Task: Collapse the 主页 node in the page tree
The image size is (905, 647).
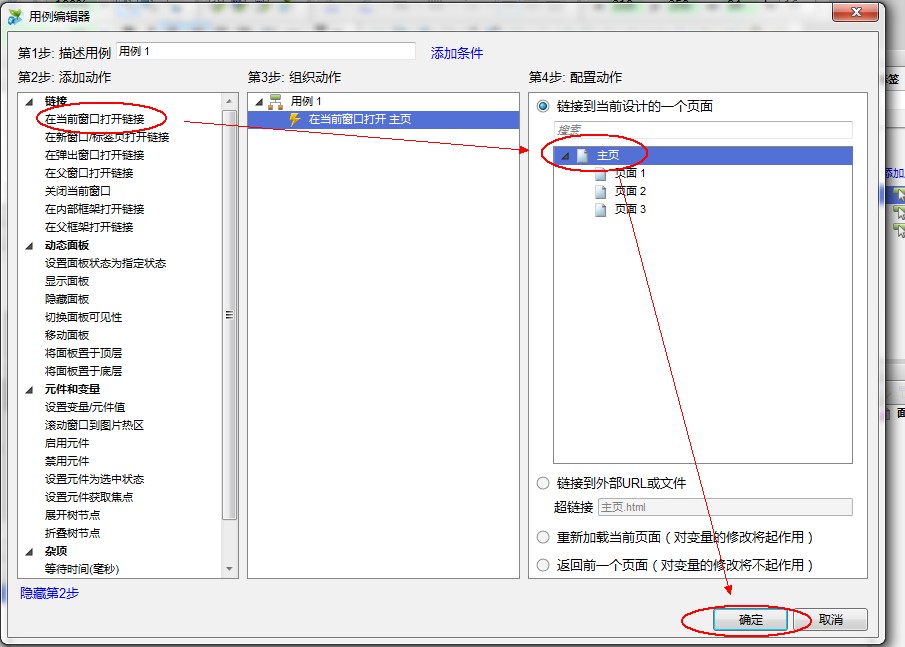Action: [x=565, y=156]
